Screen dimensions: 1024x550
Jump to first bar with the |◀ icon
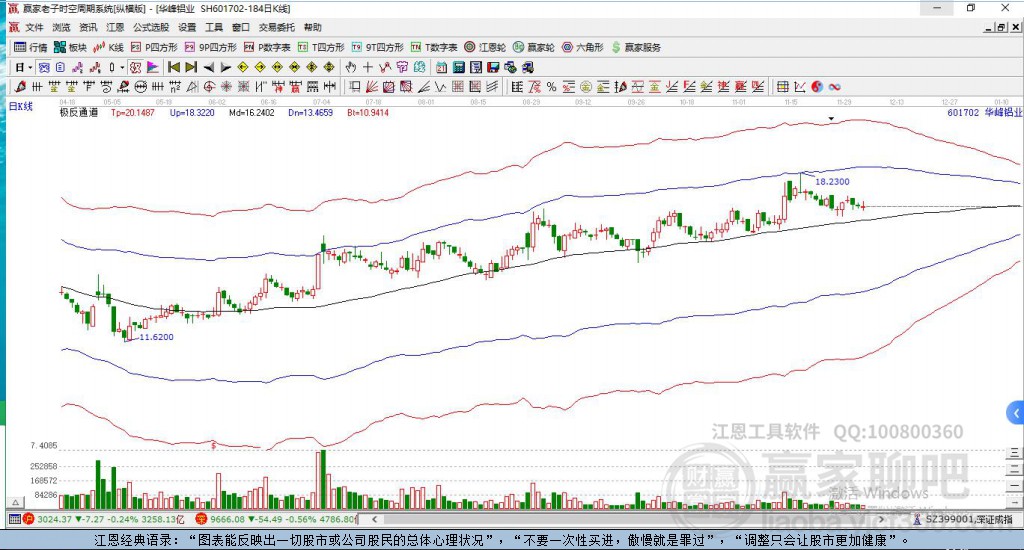(x=174, y=67)
